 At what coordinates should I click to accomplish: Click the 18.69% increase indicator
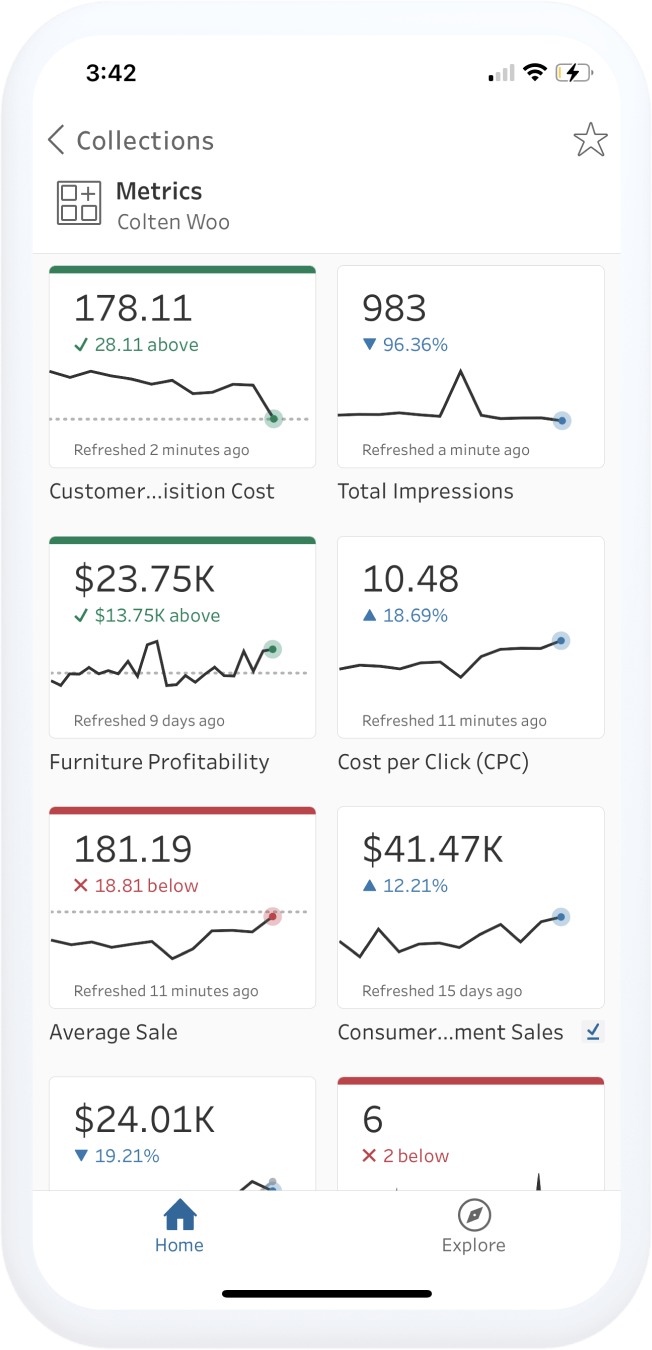tap(405, 616)
